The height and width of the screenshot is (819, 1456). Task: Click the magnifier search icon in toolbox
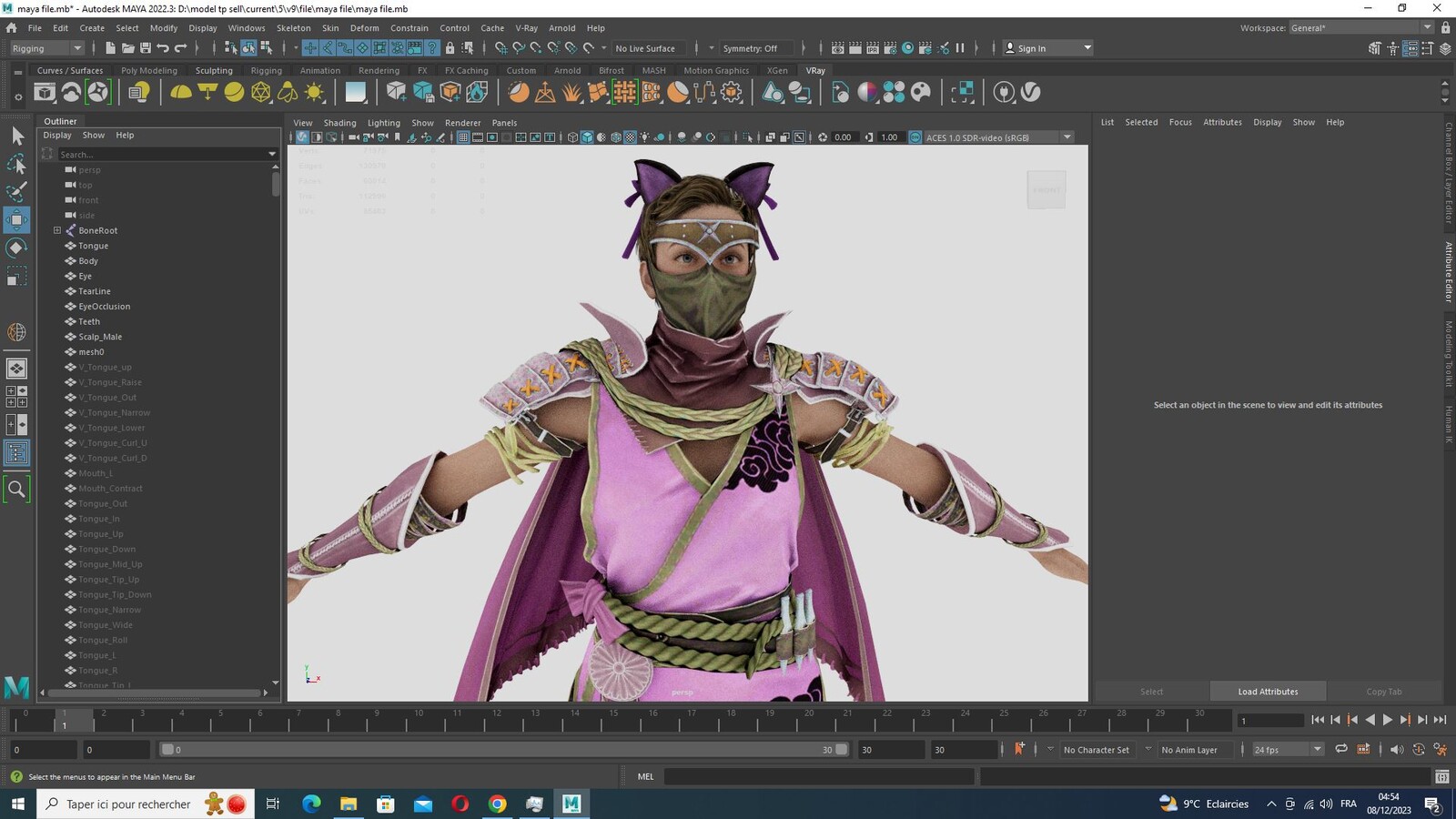16,489
